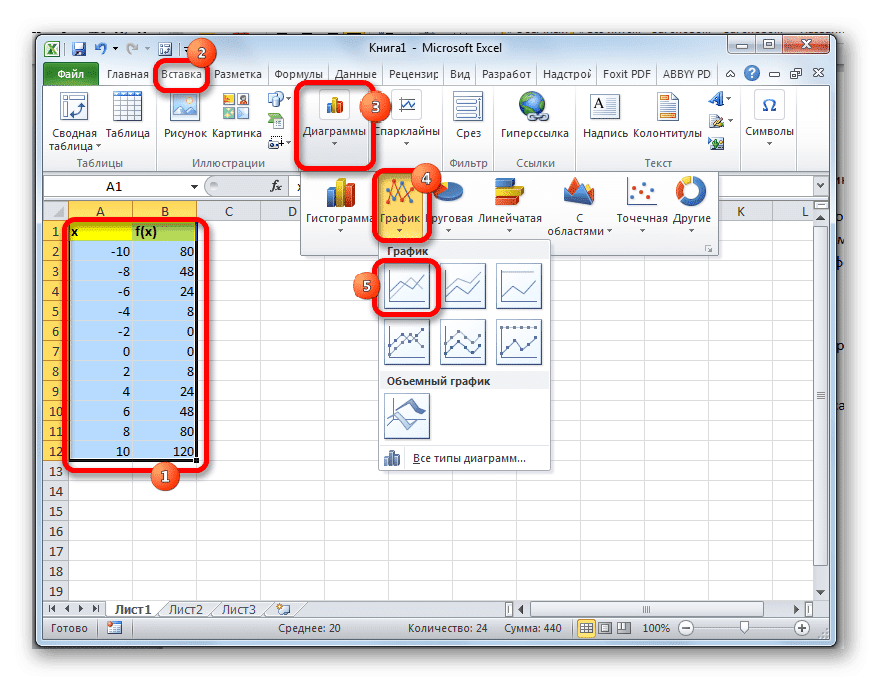Screen dimensions: 876x681
Task: Open the Точечная scatter chart dropdown
Action: pyautogui.click(x=642, y=230)
